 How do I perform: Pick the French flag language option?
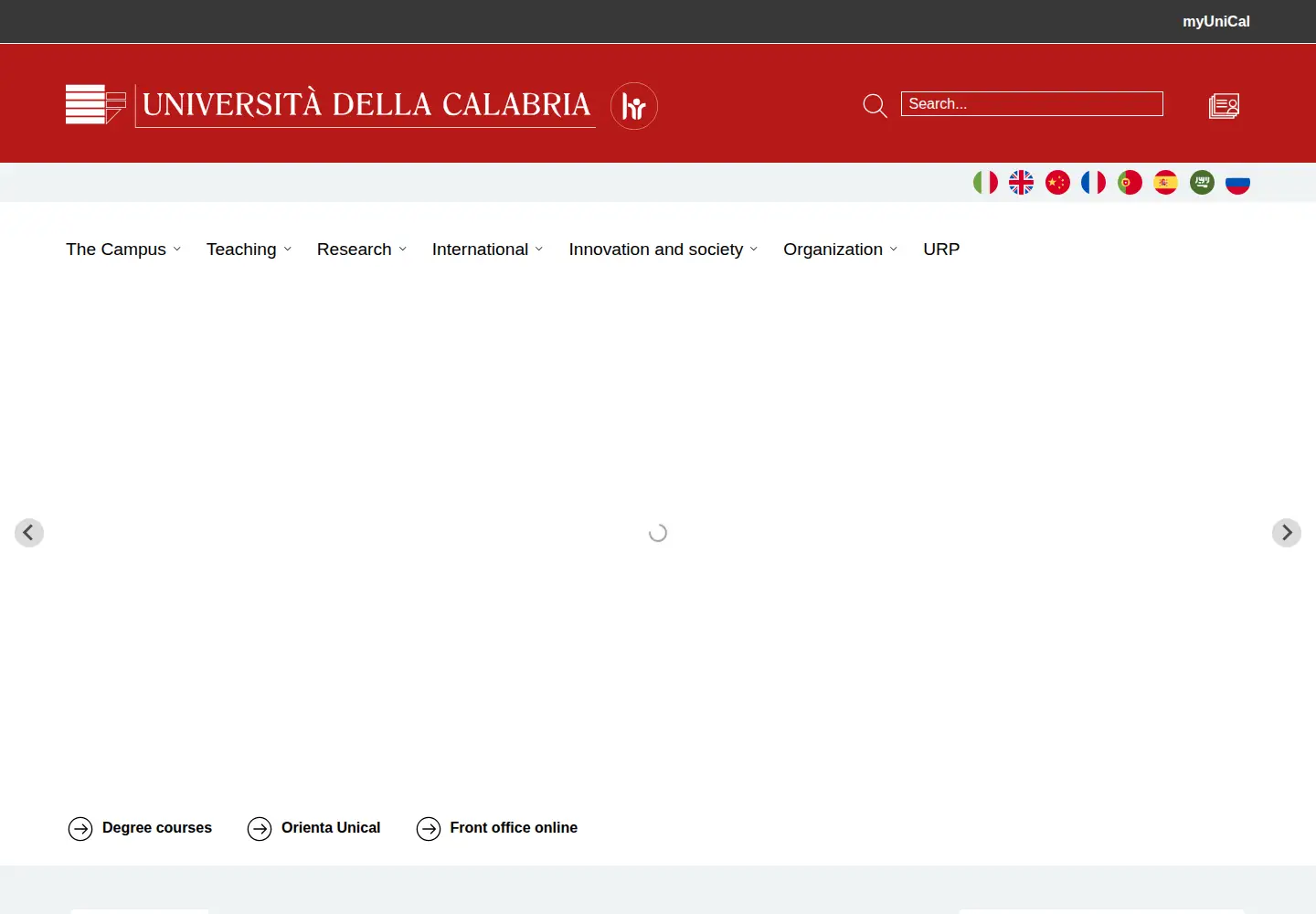point(1093,183)
